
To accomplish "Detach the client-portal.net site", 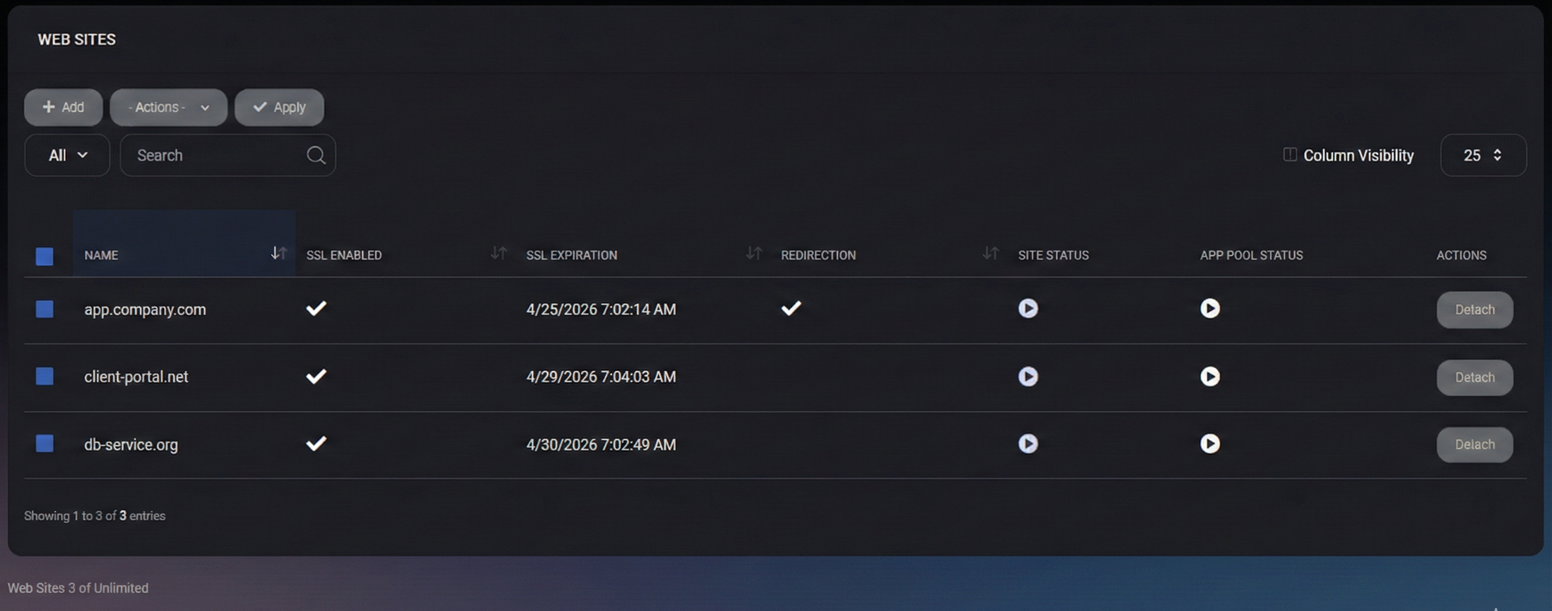I will click(x=1474, y=378).
